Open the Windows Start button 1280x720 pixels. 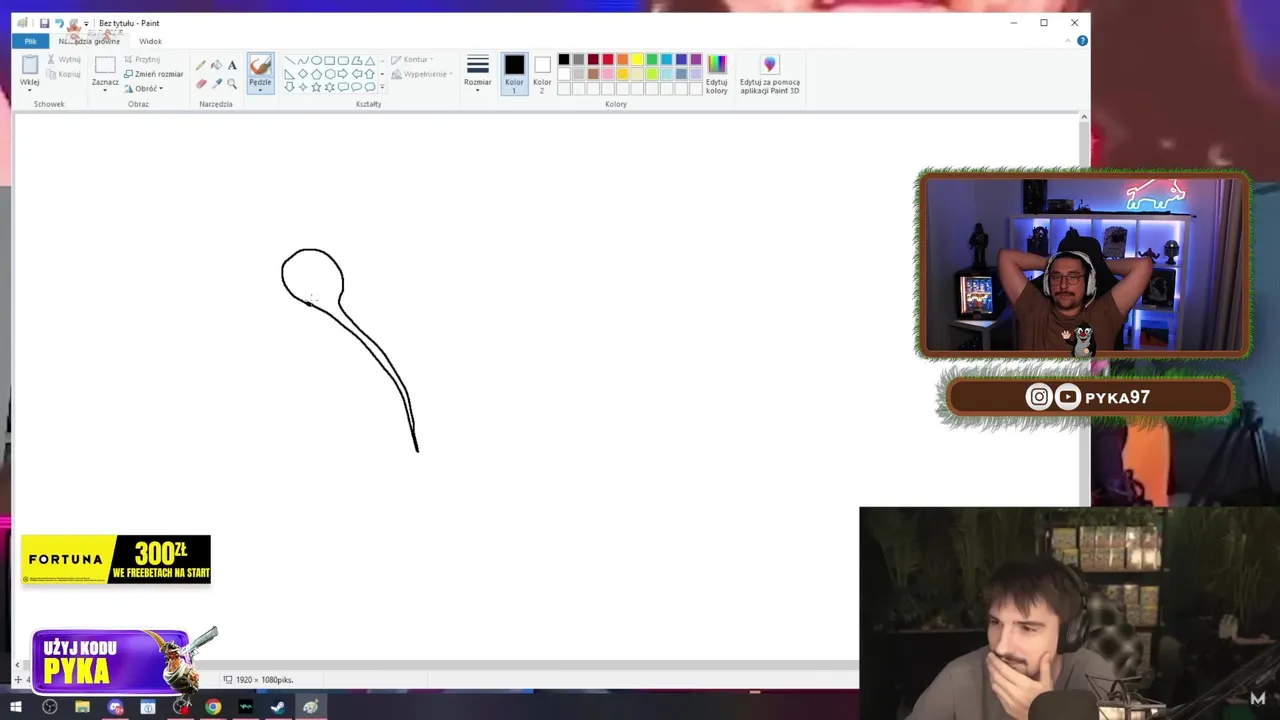(x=16, y=707)
